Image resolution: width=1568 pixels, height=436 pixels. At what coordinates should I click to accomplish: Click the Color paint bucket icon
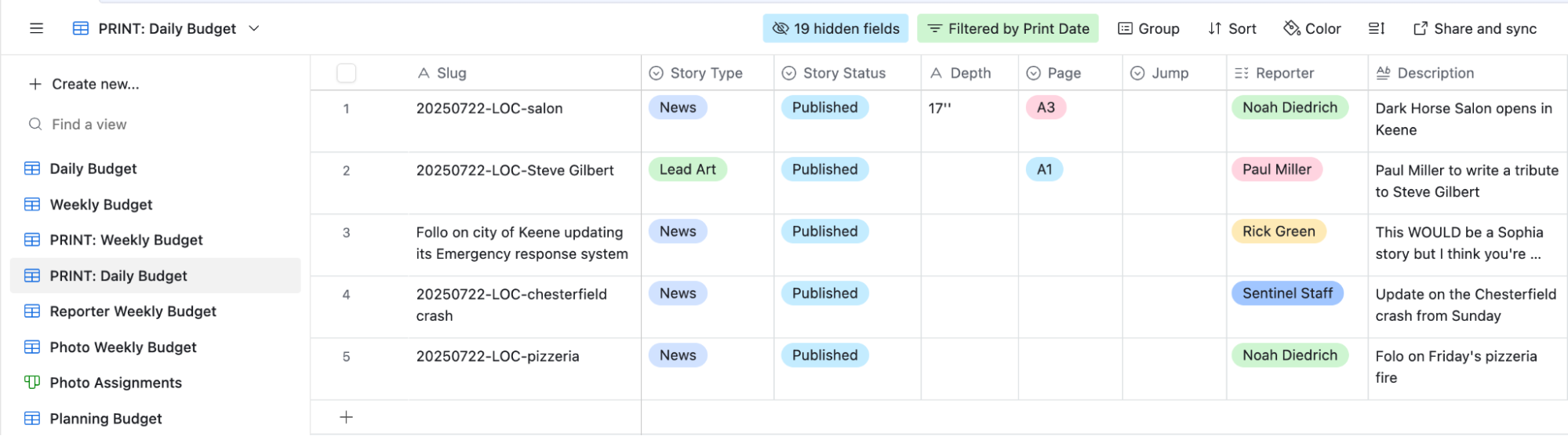tap(1291, 28)
